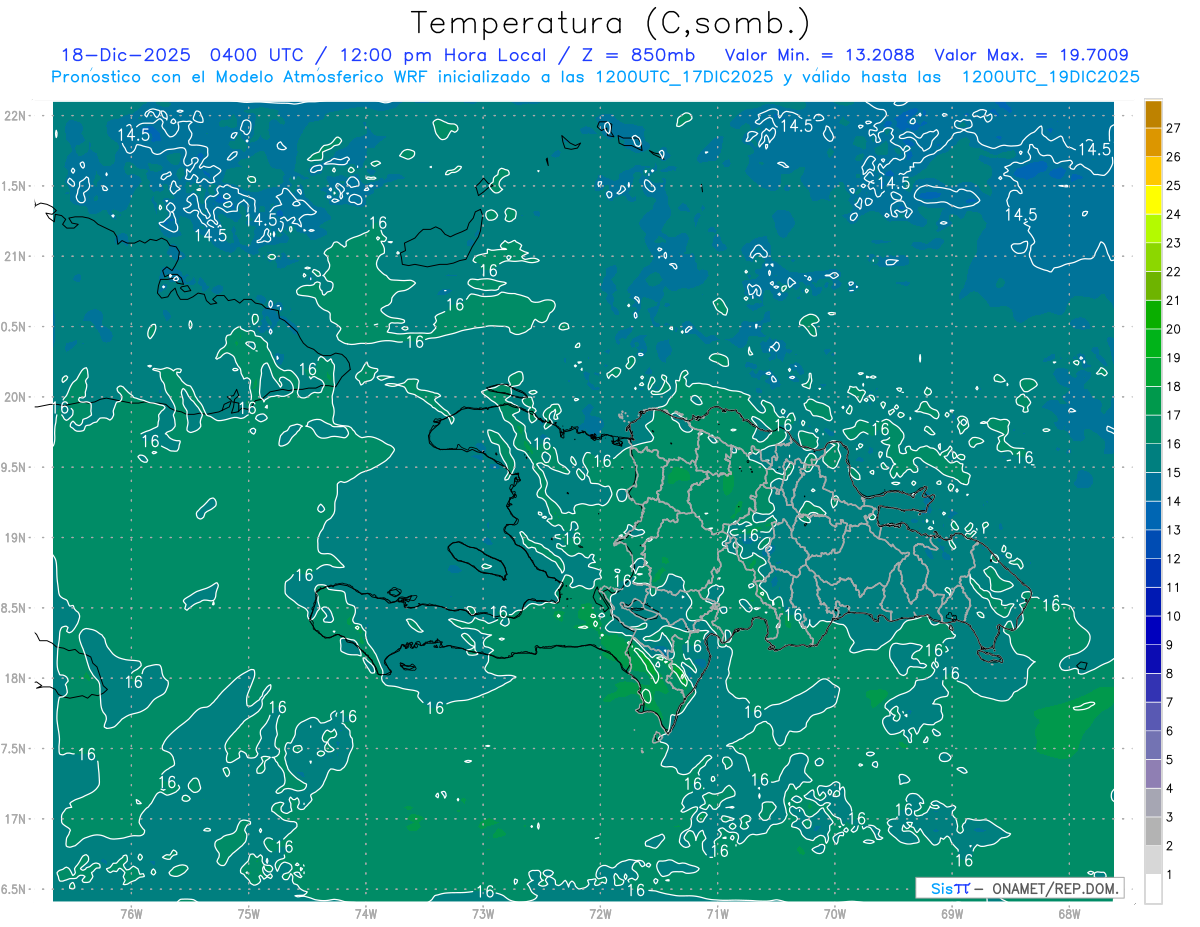The width and height of the screenshot is (1200, 927).
Task: Click the "70W" longitude label
Action: coord(835,913)
